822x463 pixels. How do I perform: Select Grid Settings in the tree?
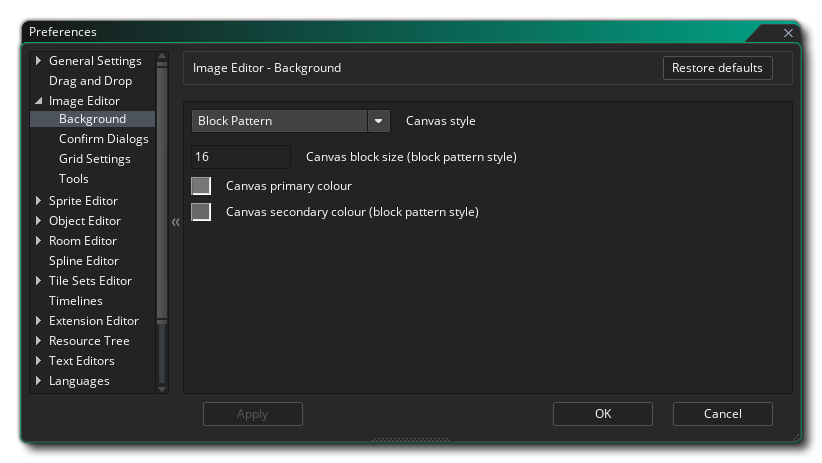pos(94,159)
